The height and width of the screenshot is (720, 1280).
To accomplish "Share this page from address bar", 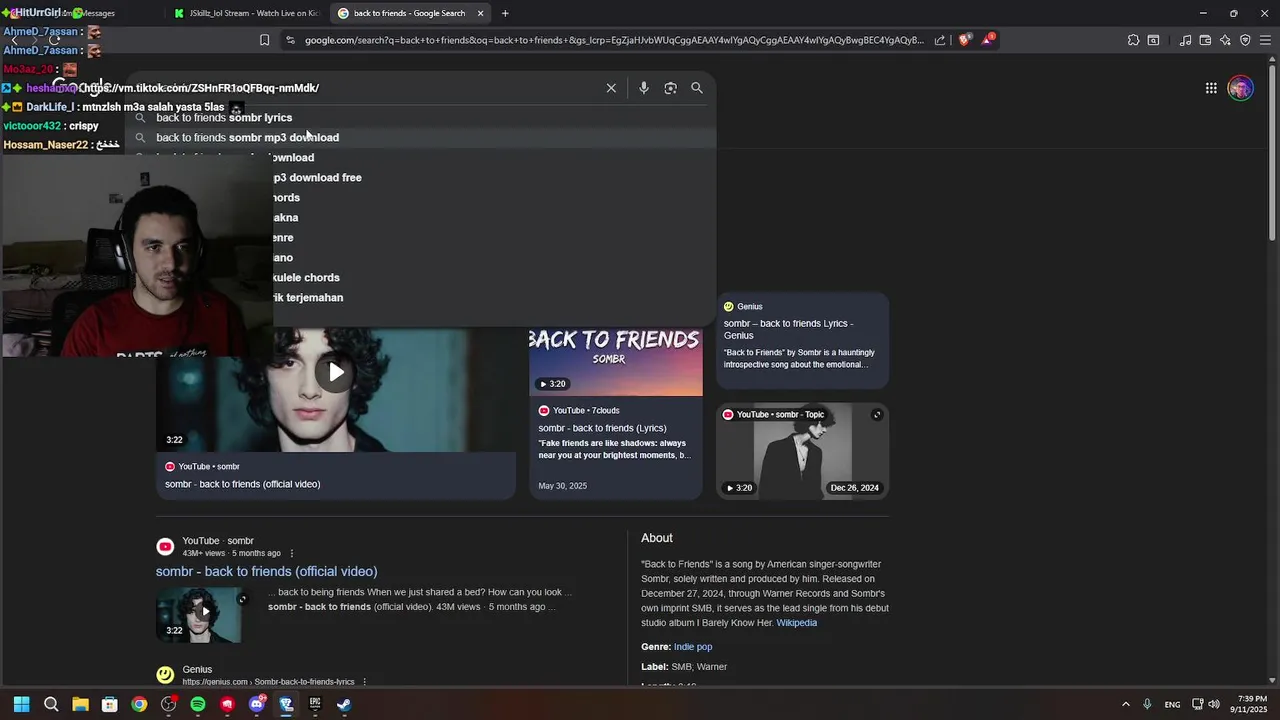I will (940, 40).
